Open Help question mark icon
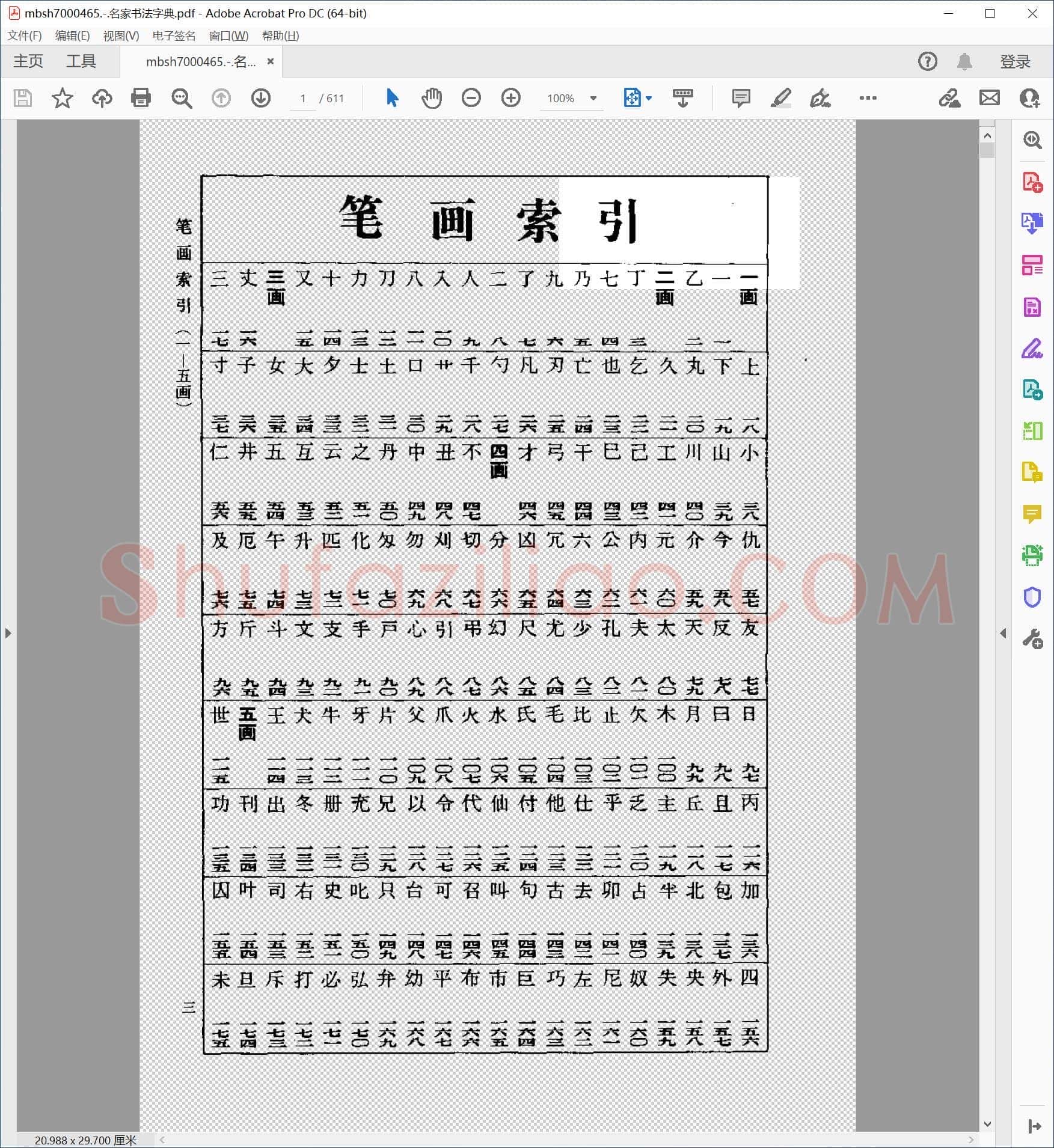Viewport: 1054px width, 1148px height. point(928,61)
